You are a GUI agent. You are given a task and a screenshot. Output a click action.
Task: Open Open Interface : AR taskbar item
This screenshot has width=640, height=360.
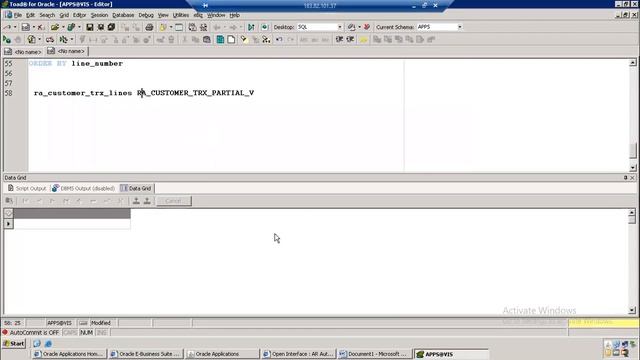[298, 354]
